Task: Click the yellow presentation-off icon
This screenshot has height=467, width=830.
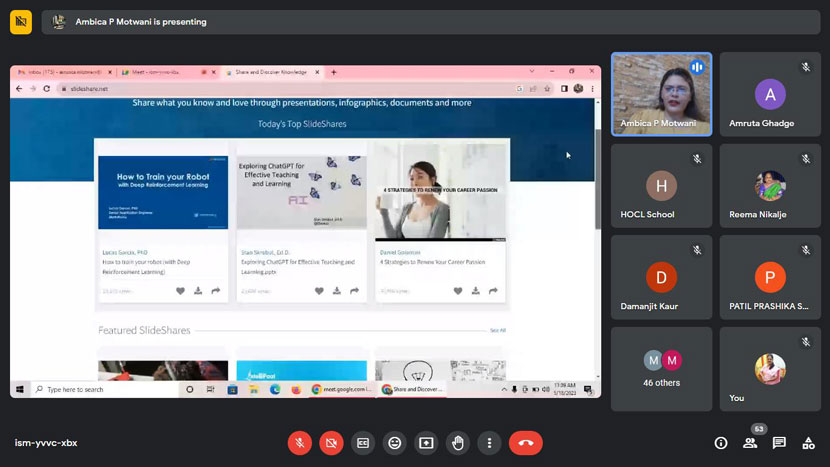Action: point(21,22)
